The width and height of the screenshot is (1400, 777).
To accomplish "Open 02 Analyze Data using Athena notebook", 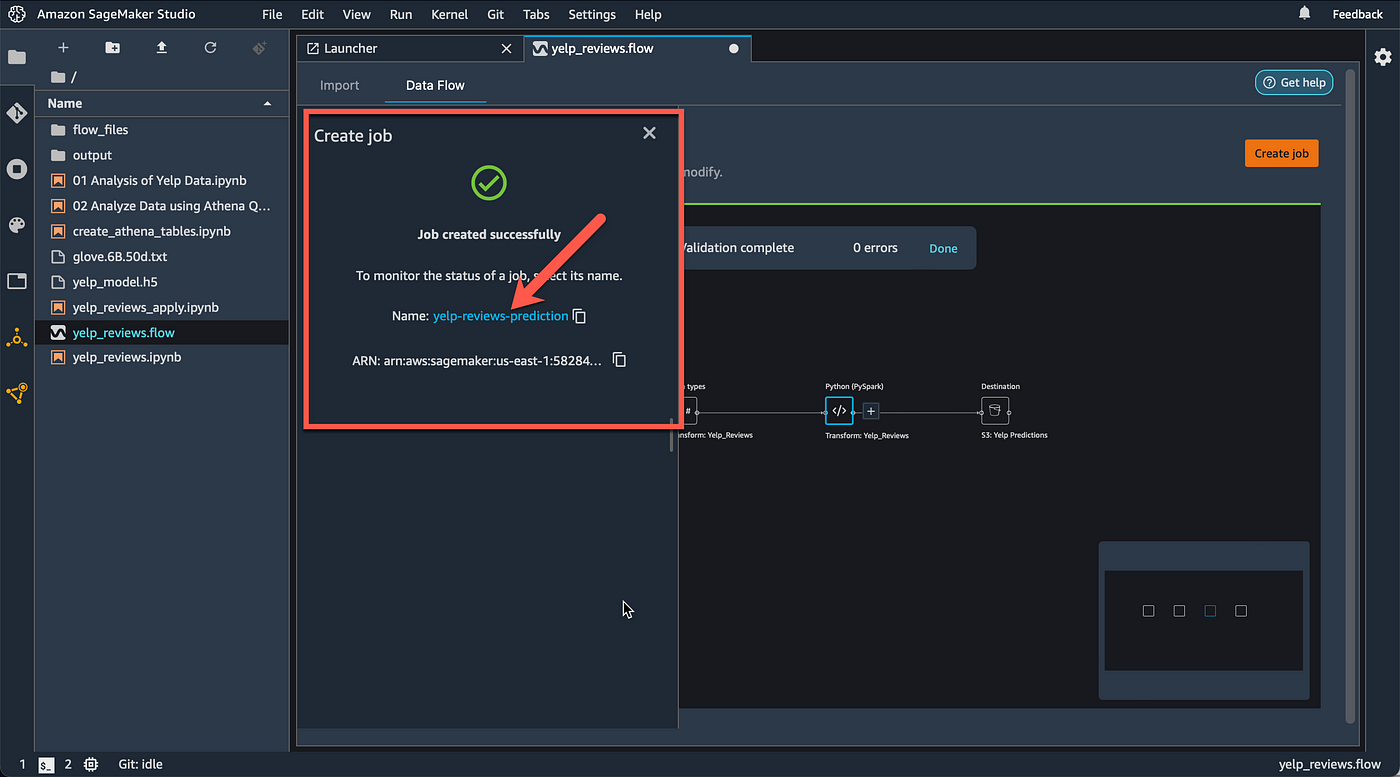I will pos(161,206).
